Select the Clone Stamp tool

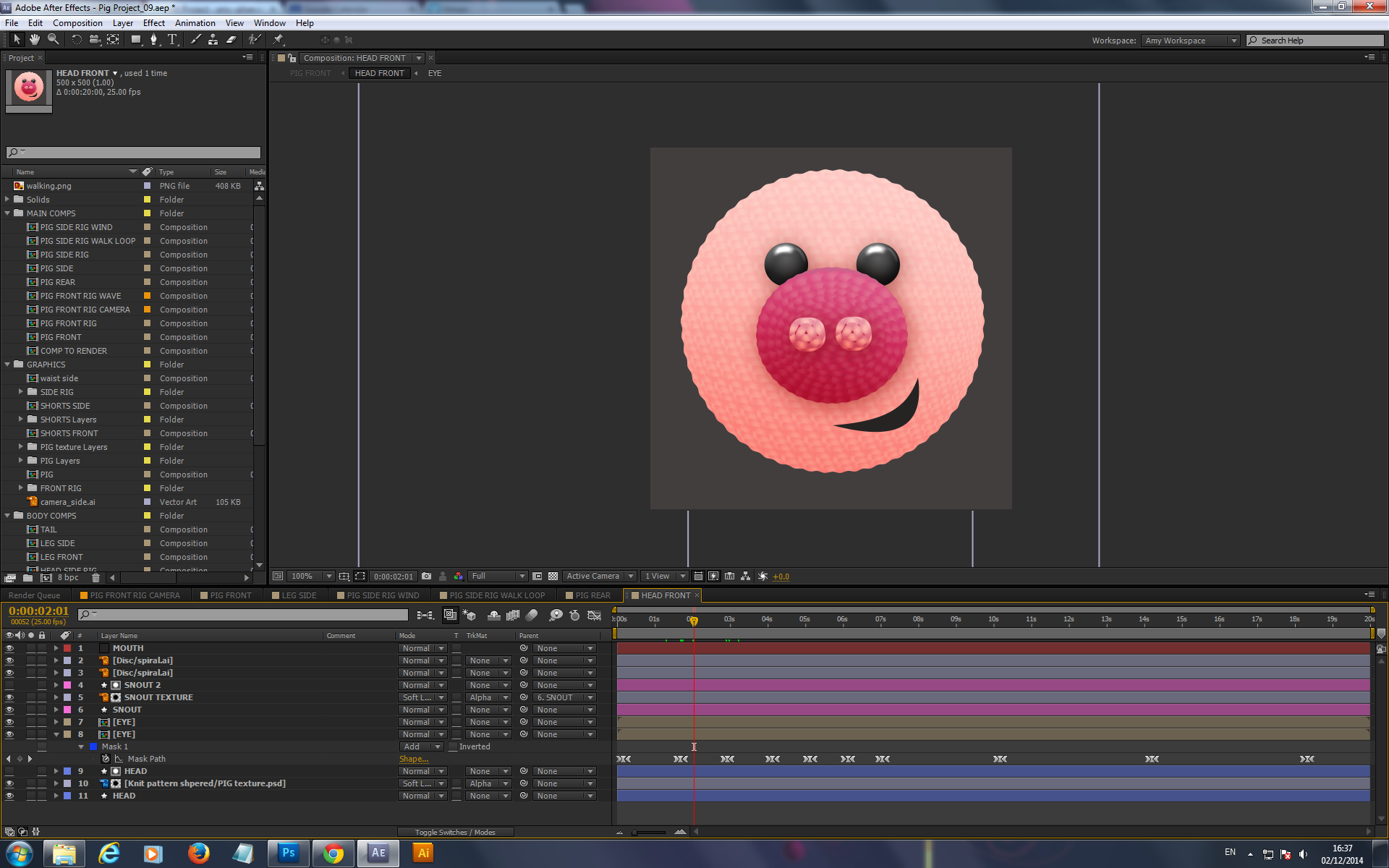(213, 40)
